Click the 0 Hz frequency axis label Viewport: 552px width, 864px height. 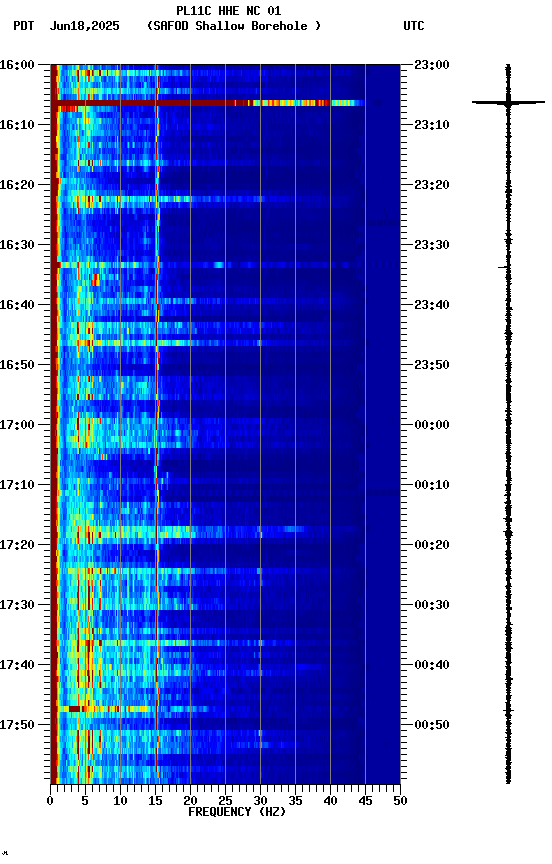coord(51,801)
